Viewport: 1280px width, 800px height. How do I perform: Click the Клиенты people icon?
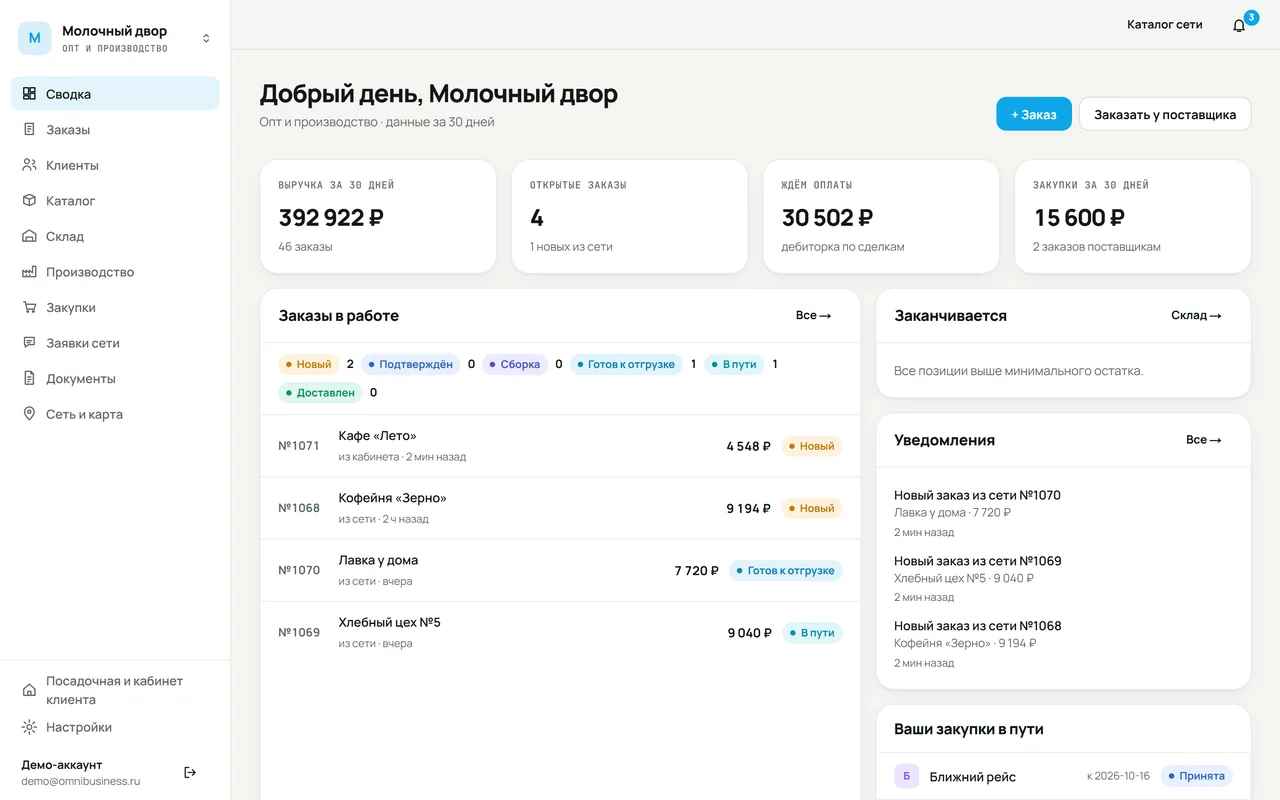[29, 165]
